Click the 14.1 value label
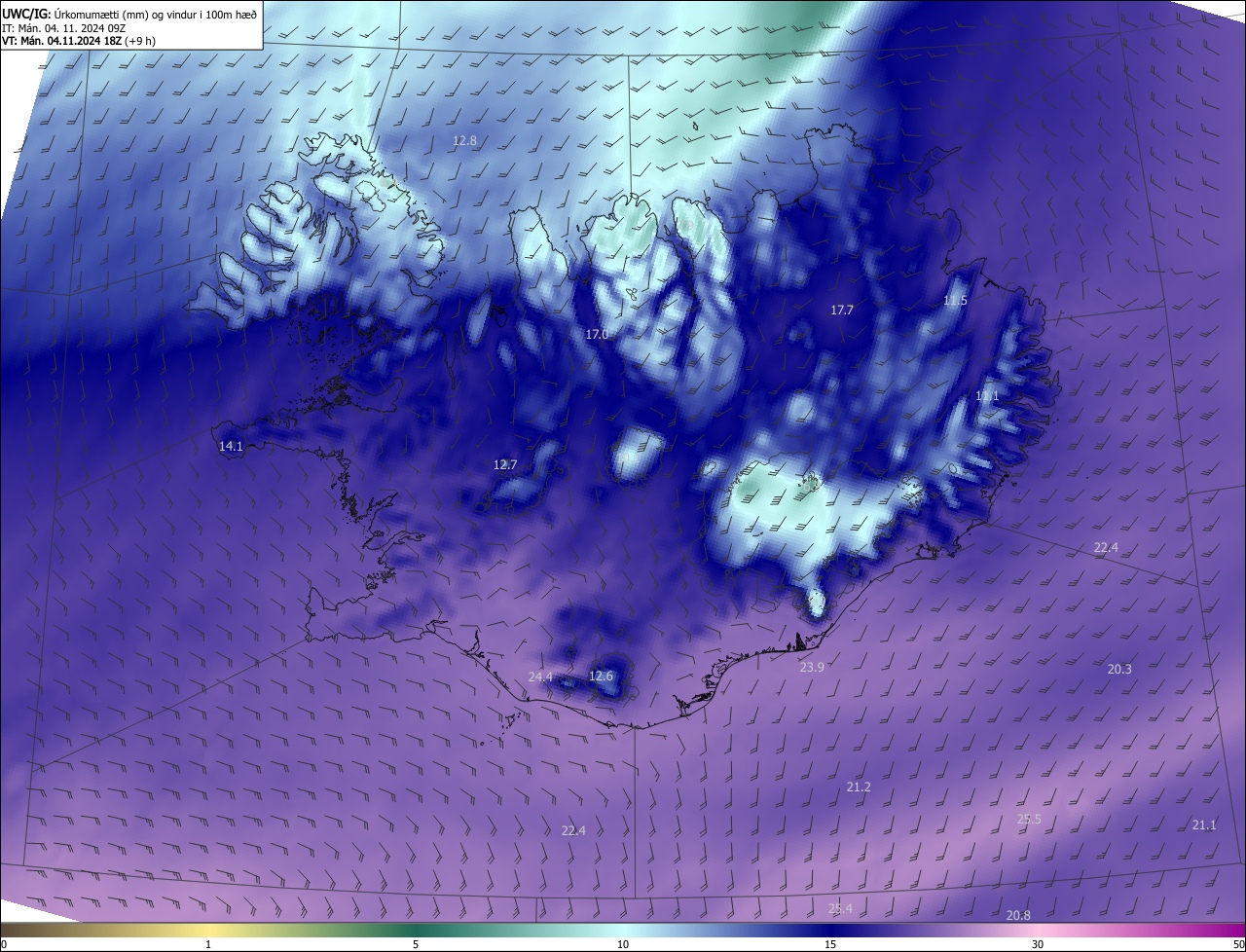1246x952 pixels. 231,446
